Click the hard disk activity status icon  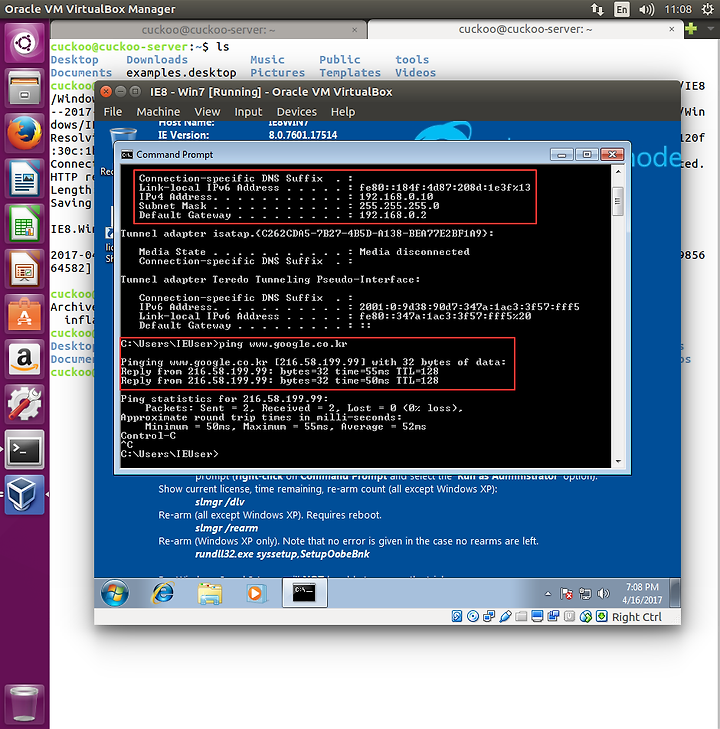coord(457,616)
